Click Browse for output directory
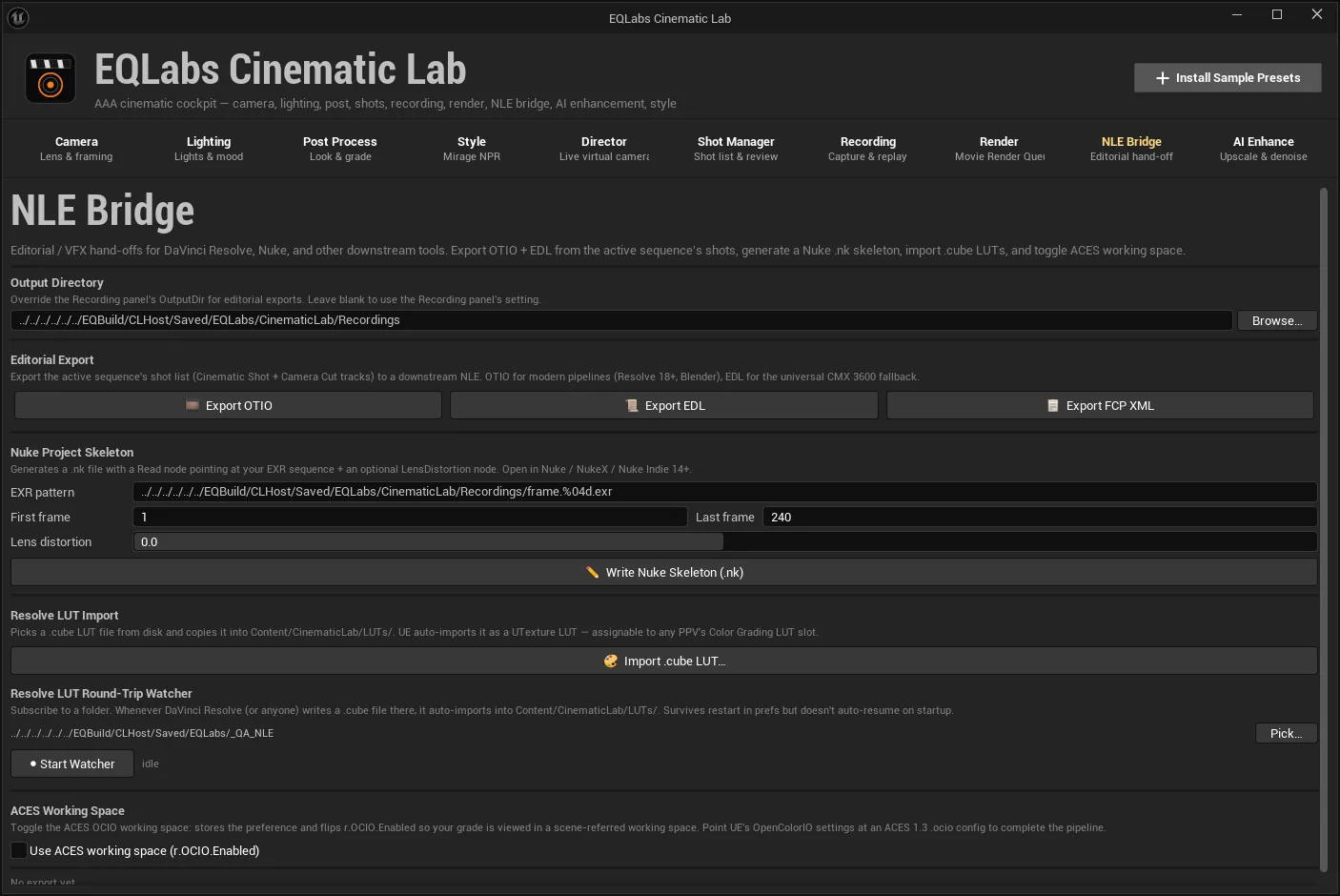The image size is (1340, 896). click(x=1277, y=320)
